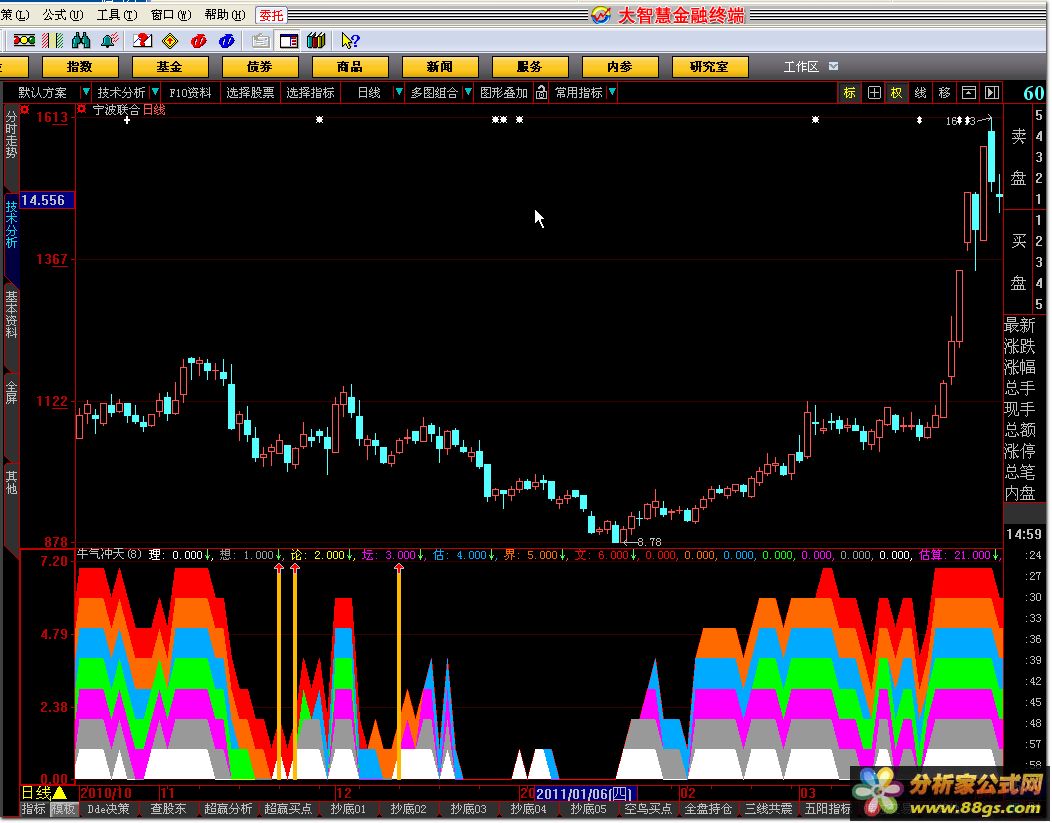1052x823 pixels.
Task: Click 选择指标 in the chart toolbar
Action: tap(310, 93)
